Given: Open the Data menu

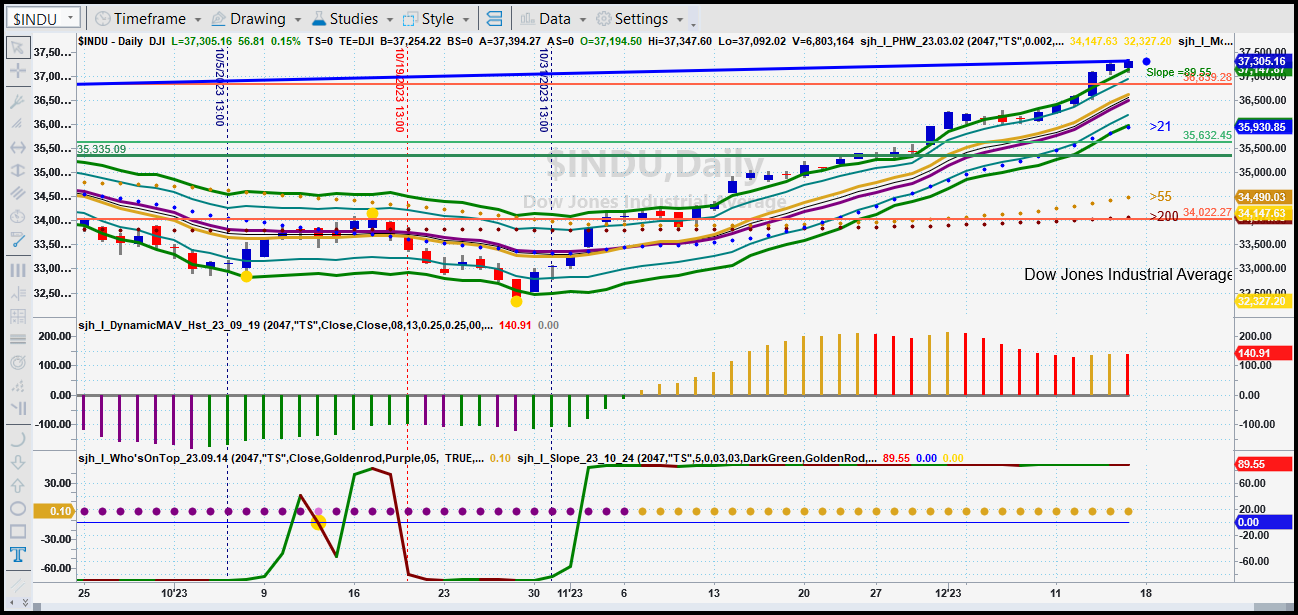Looking at the screenshot, I should (x=554, y=19).
